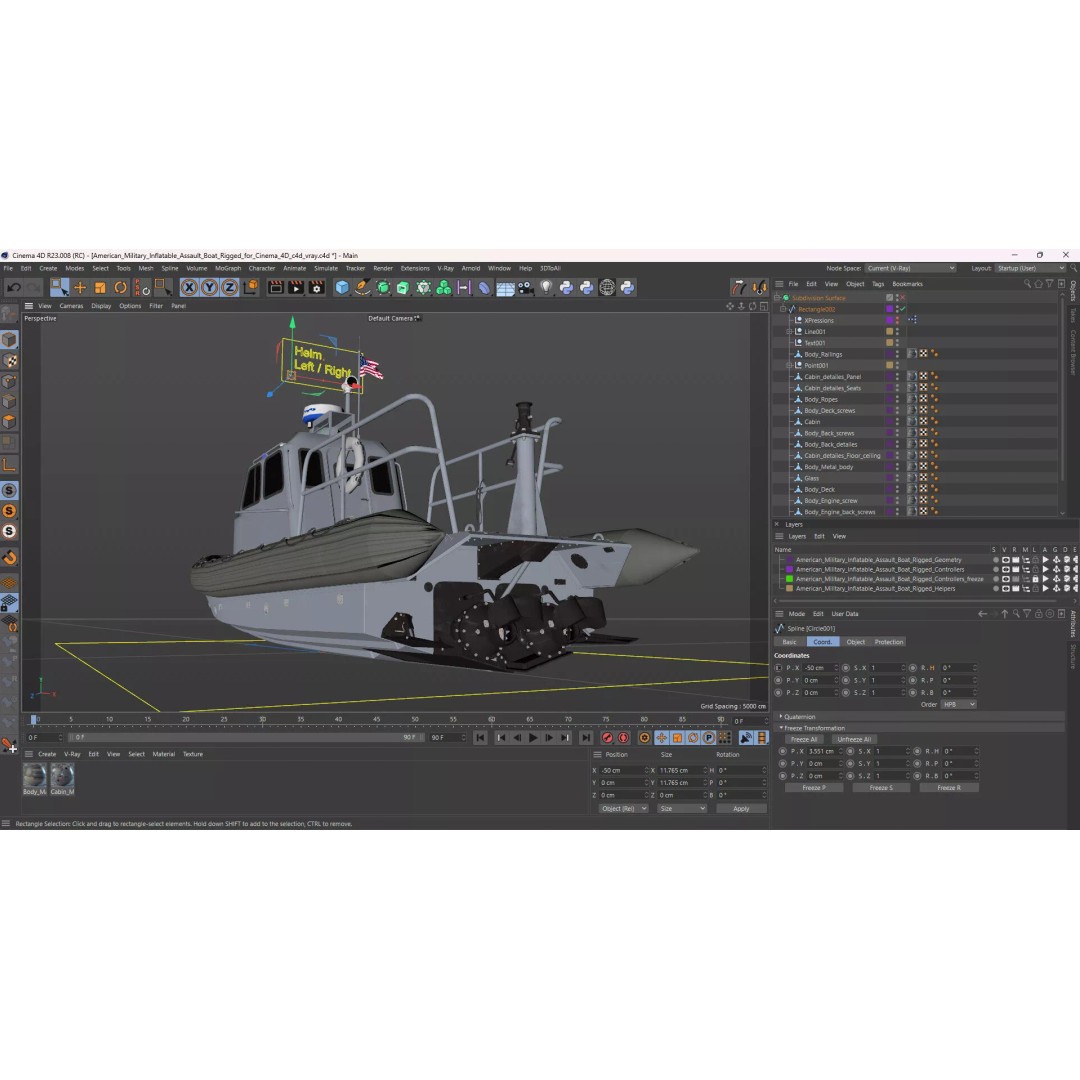Click the Light bulb icon
This screenshot has height=1080, width=1080.
pos(546,287)
